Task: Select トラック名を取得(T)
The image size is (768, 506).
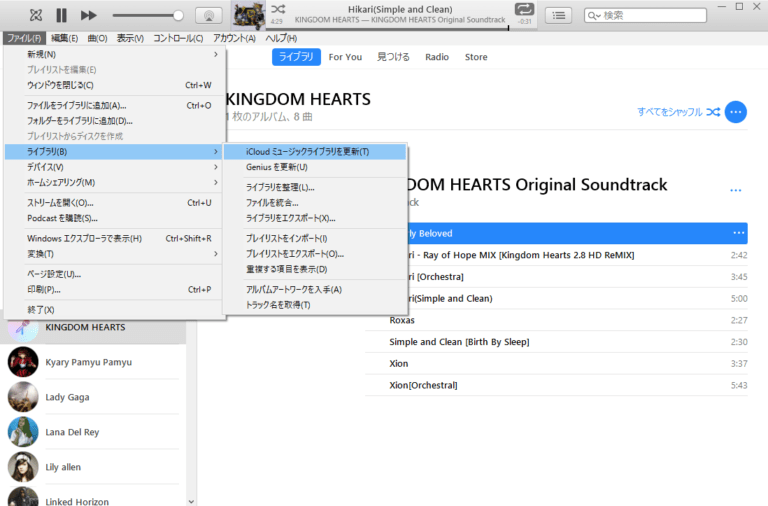Action: pos(315,305)
